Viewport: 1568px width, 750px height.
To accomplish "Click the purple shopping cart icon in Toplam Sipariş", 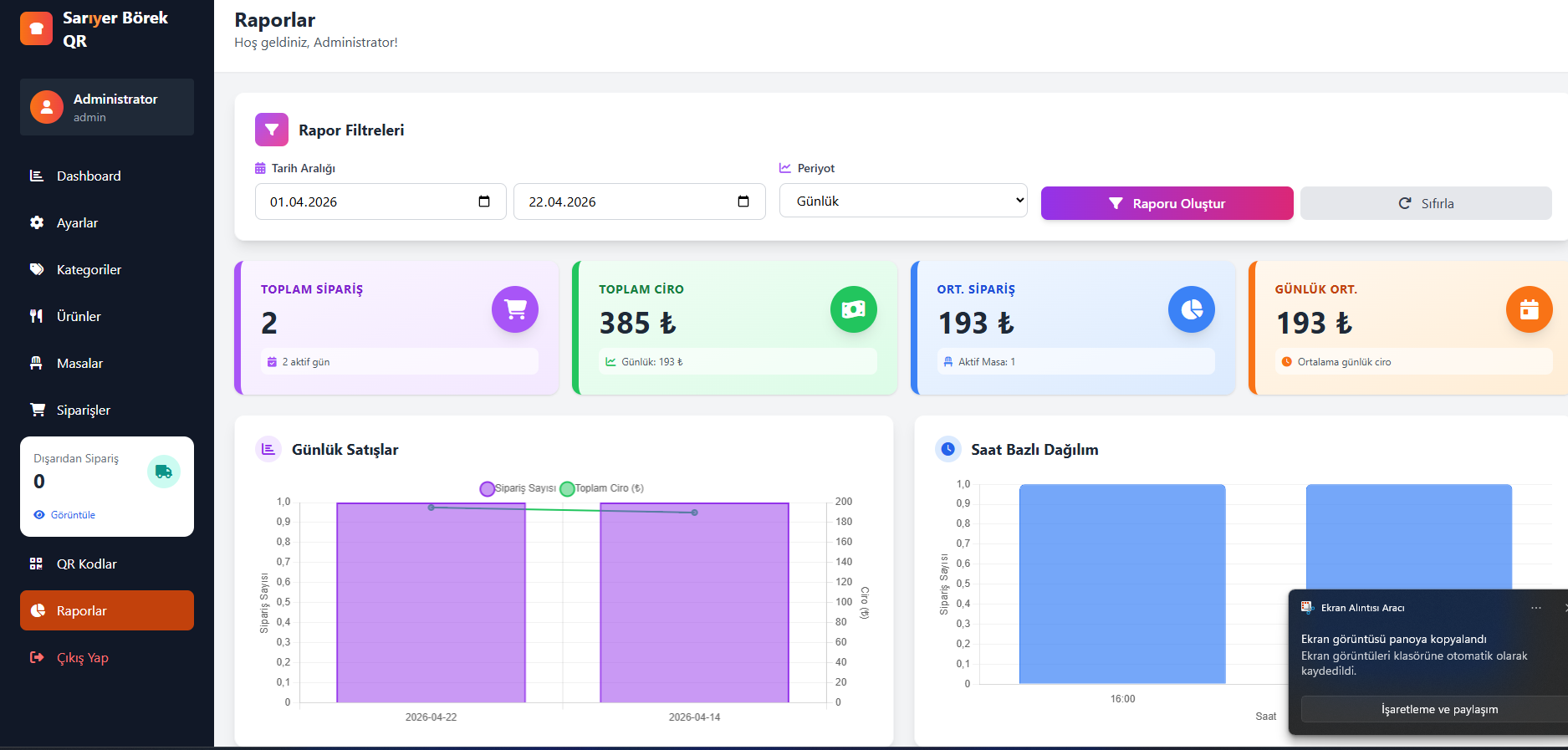I will click(x=514, y=309).
